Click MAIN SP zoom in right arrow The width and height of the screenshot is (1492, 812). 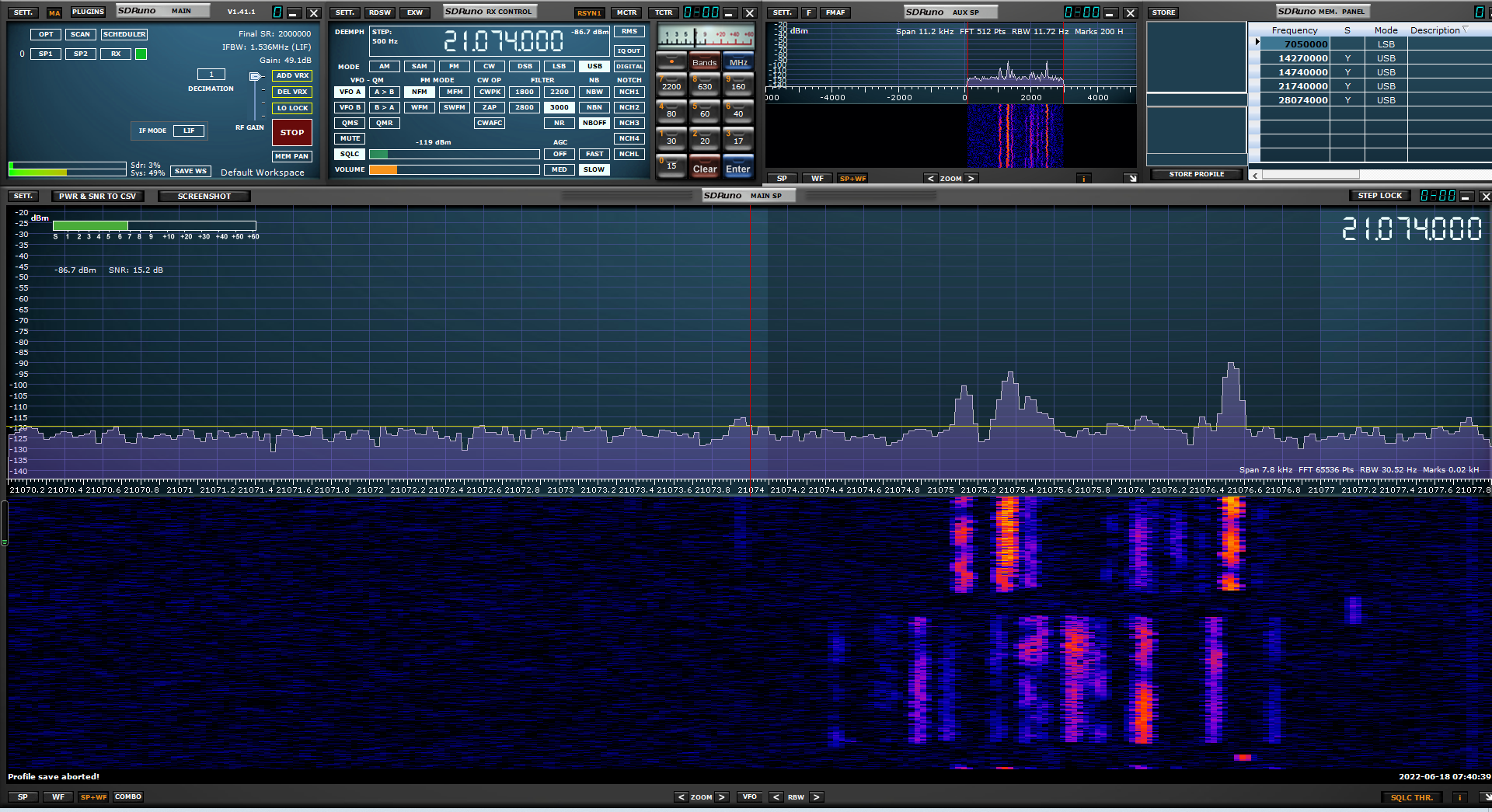pyautogui.click(x=721, y=796)
